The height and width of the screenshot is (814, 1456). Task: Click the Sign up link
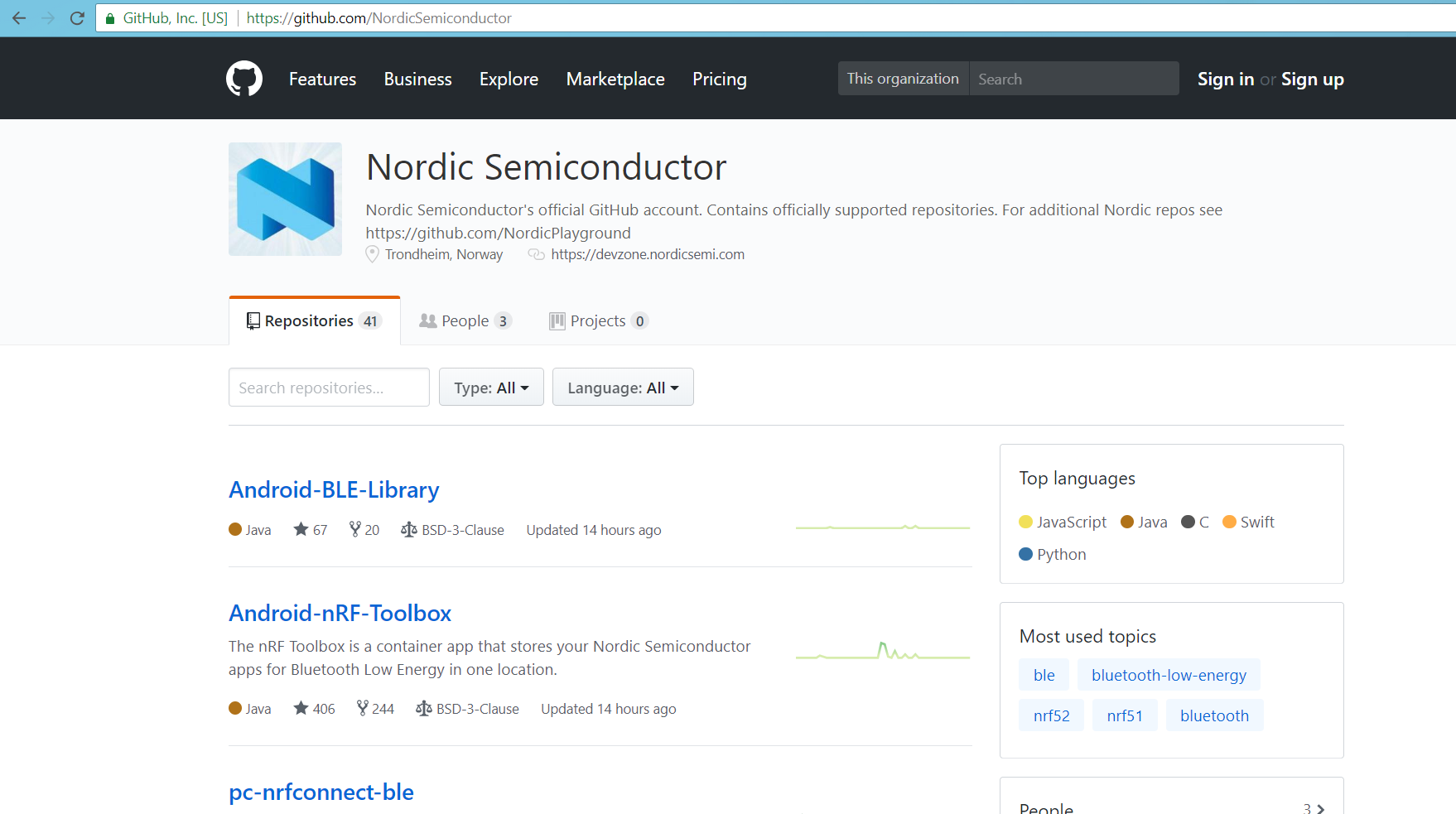click(x=1313, y=79)
